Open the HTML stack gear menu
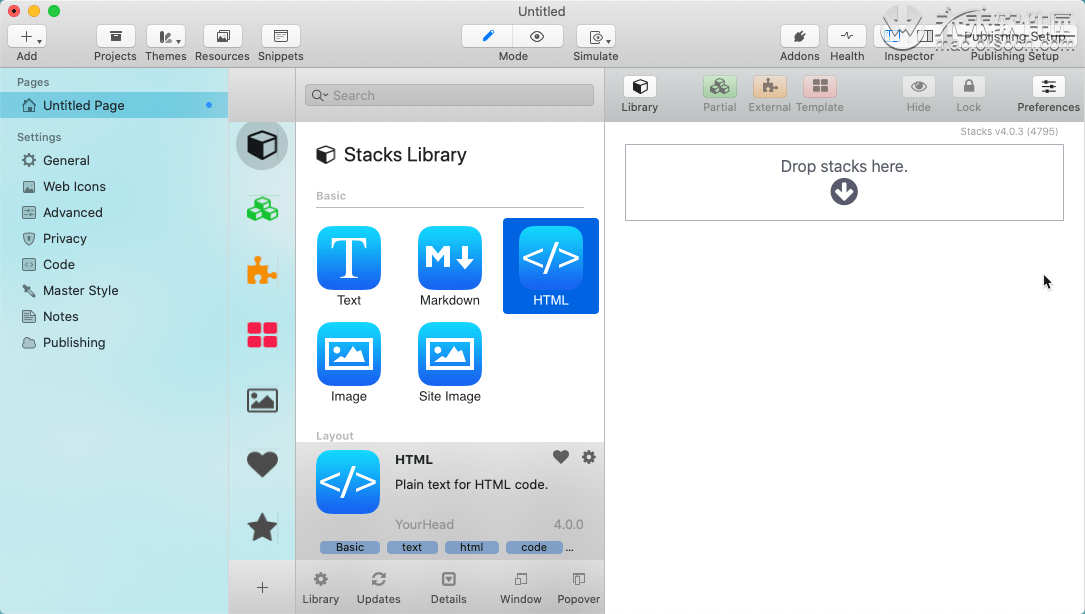The width and height of the screenshot is (1085, 614). 589,457
